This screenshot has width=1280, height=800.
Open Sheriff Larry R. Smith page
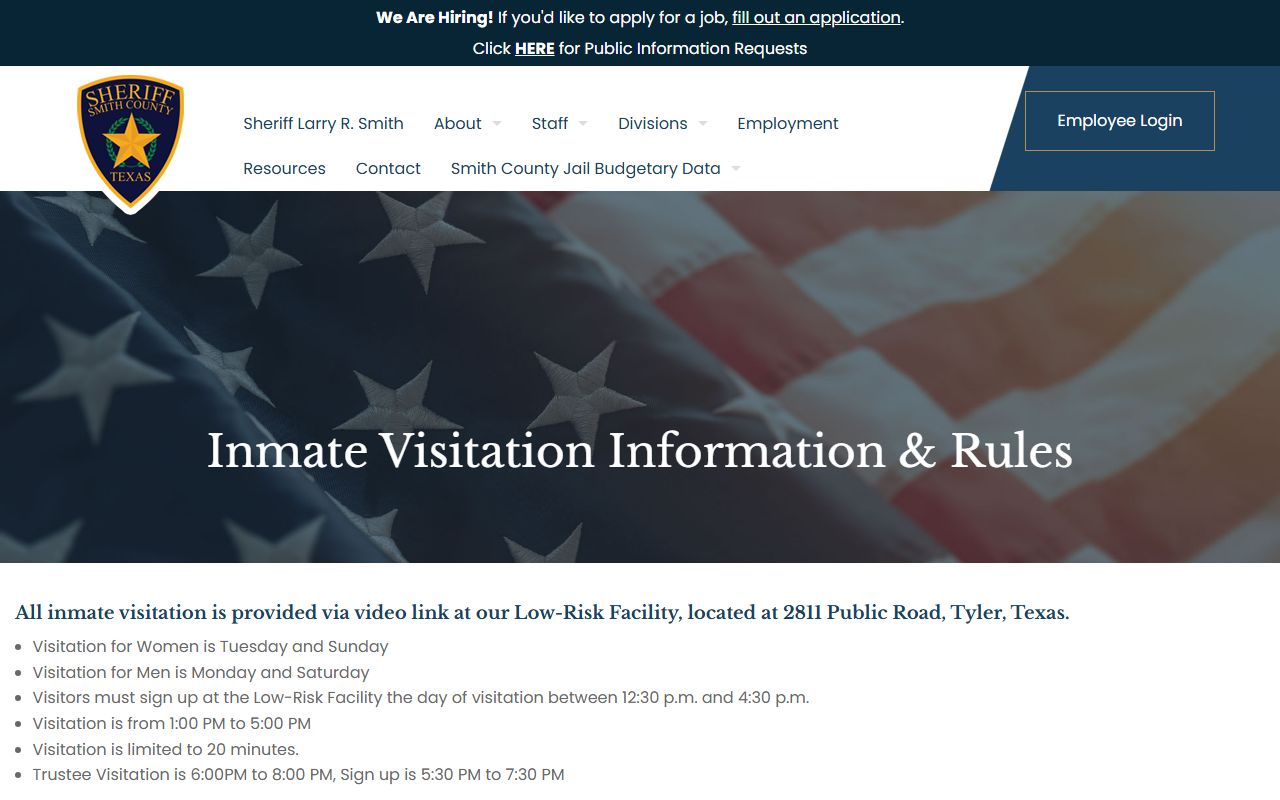coord(323,123)
